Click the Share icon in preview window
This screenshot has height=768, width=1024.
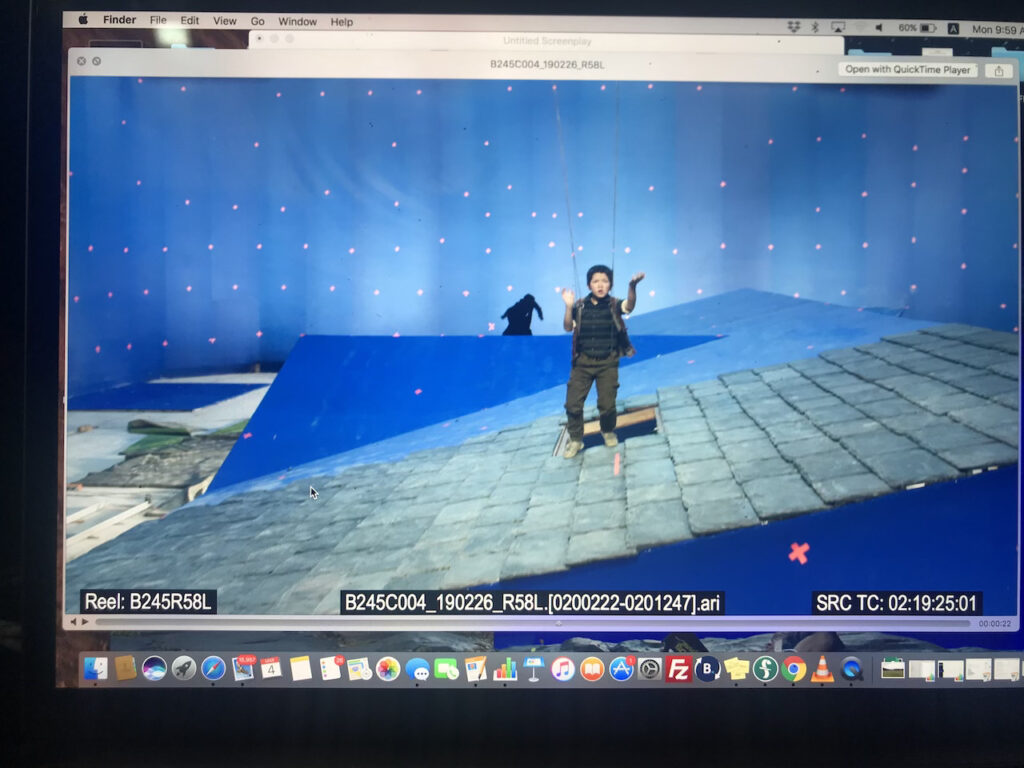[997, 70]
